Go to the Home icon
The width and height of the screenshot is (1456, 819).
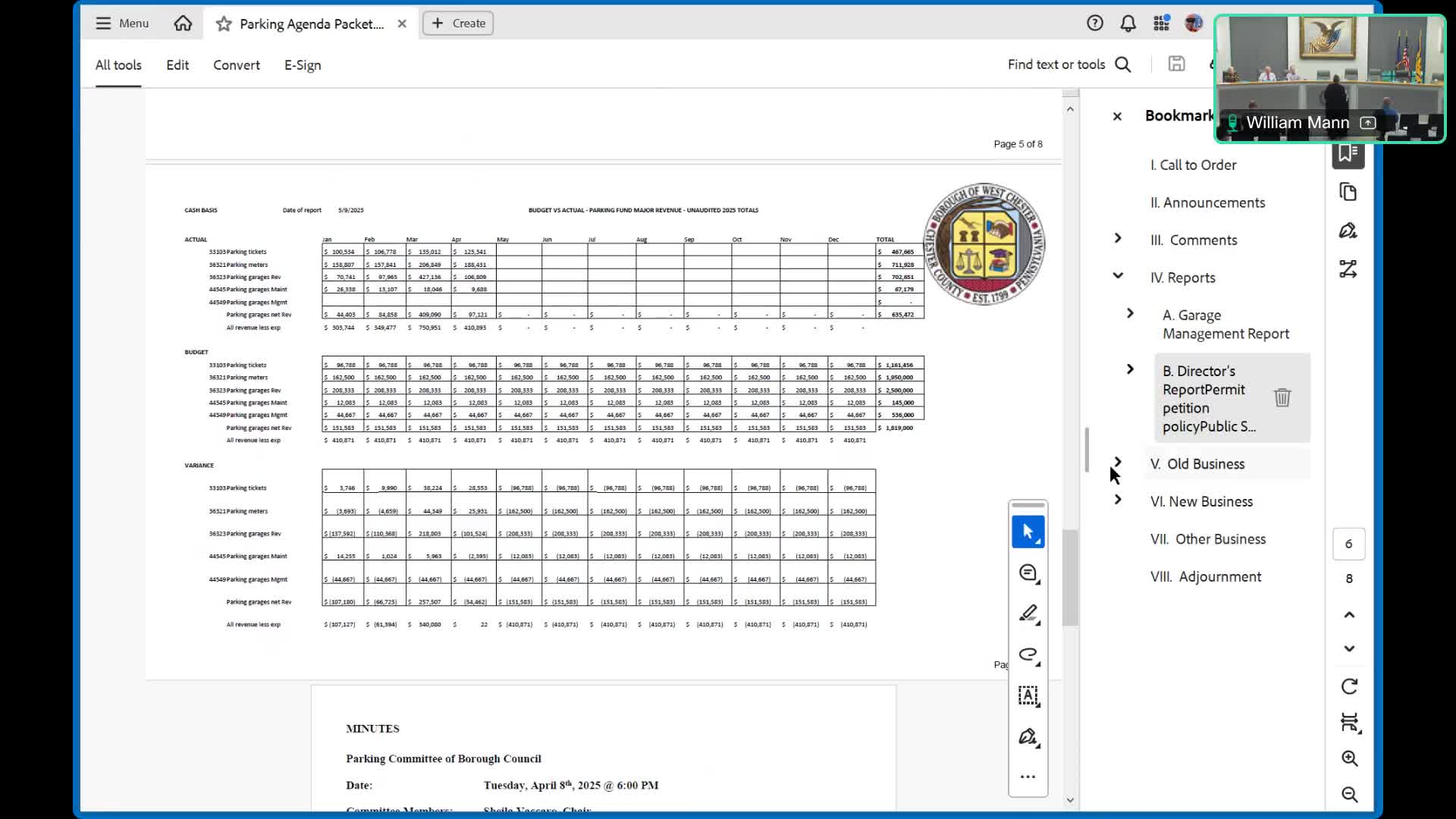click(x=183, y=24)
